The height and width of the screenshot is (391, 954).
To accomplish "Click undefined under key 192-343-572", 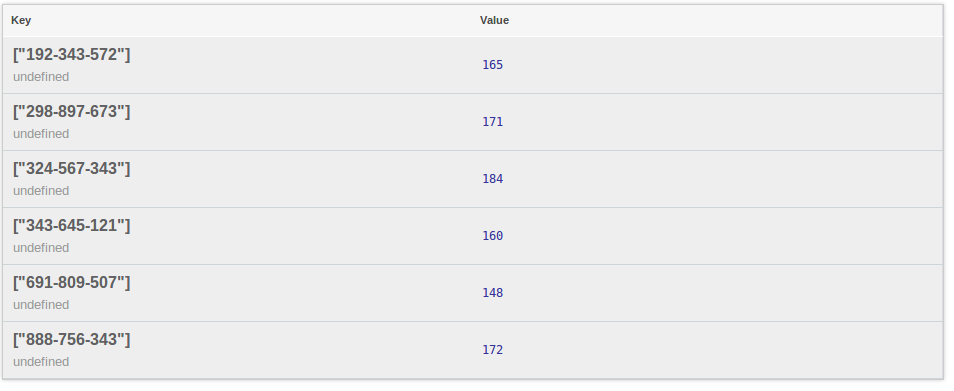I will [x=41, y=77].
